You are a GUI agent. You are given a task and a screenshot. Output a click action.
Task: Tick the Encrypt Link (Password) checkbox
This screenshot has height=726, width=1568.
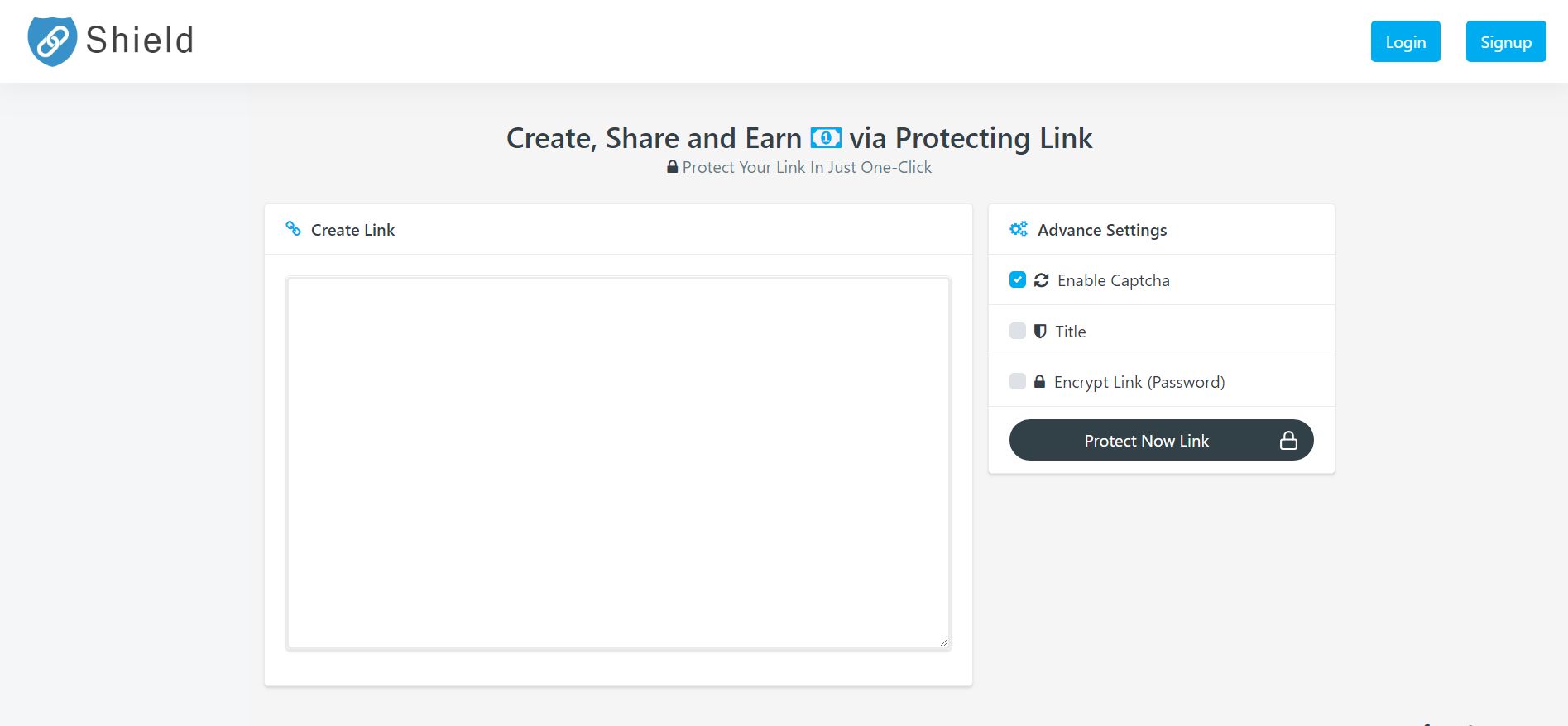[x=1018, y=381]
